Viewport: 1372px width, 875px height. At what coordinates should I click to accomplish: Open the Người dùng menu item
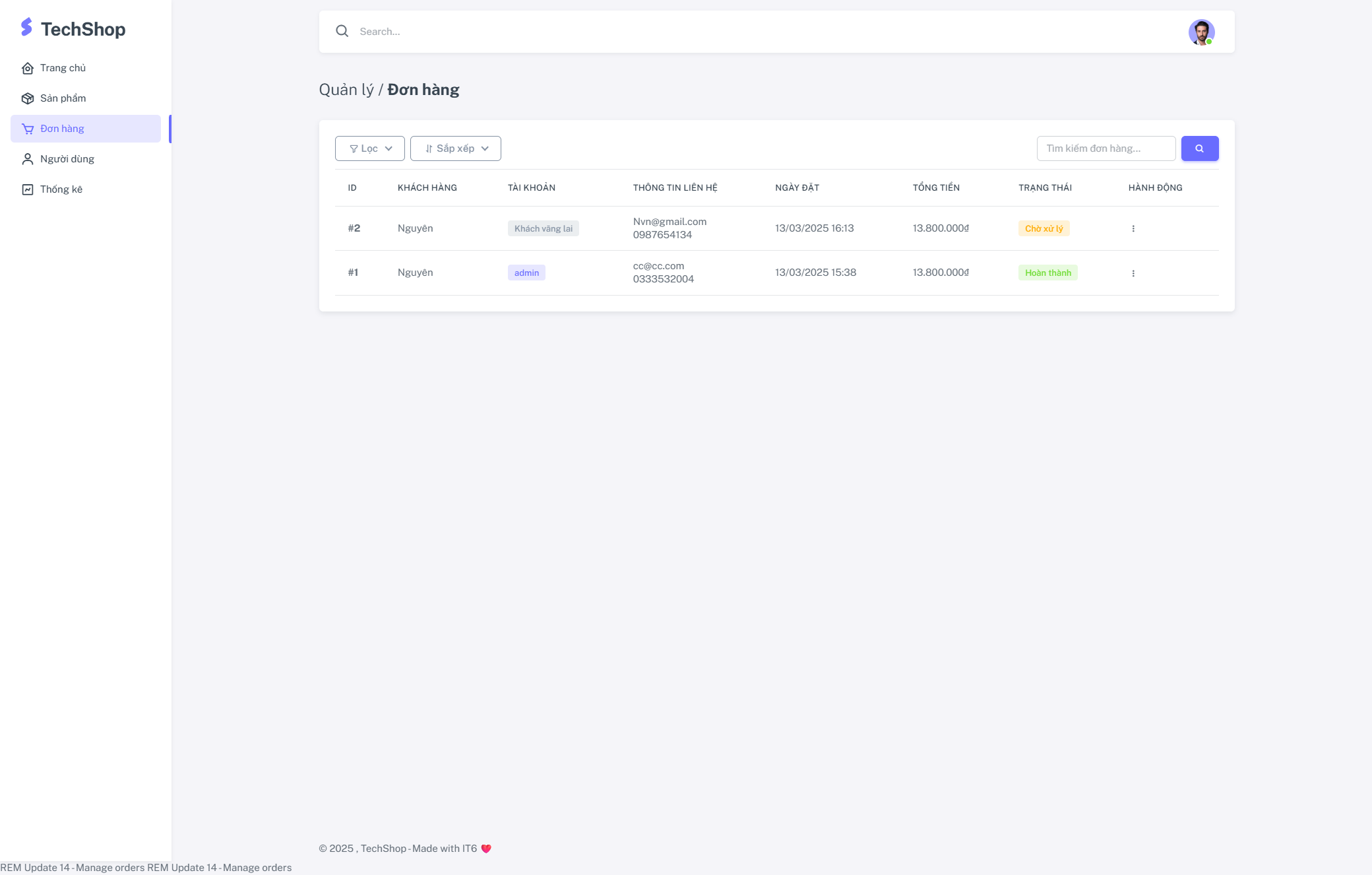tap(67, 159)
